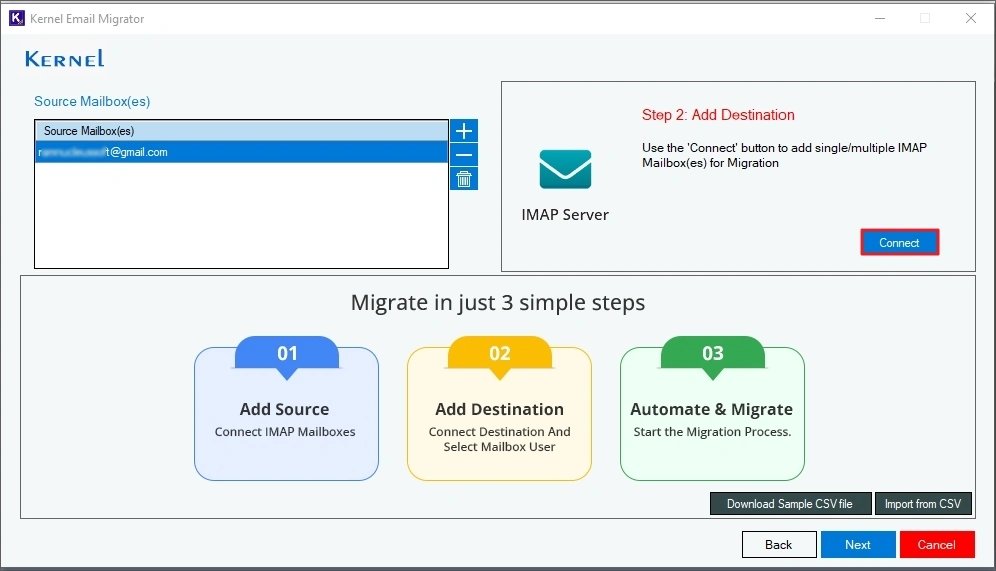The height and width of the screenshot is (571, 996).
Task: Click the Kernel logo in header
Action: point(65,59)
